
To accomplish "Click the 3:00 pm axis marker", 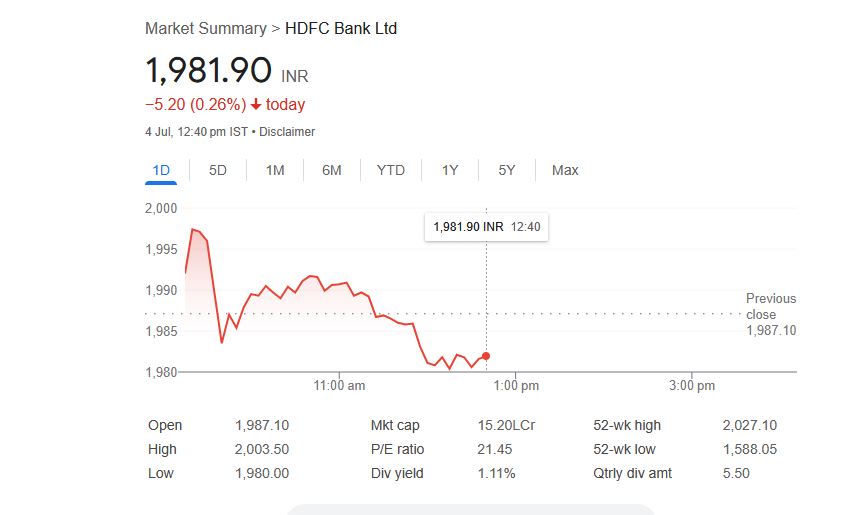I will point(692,385).
